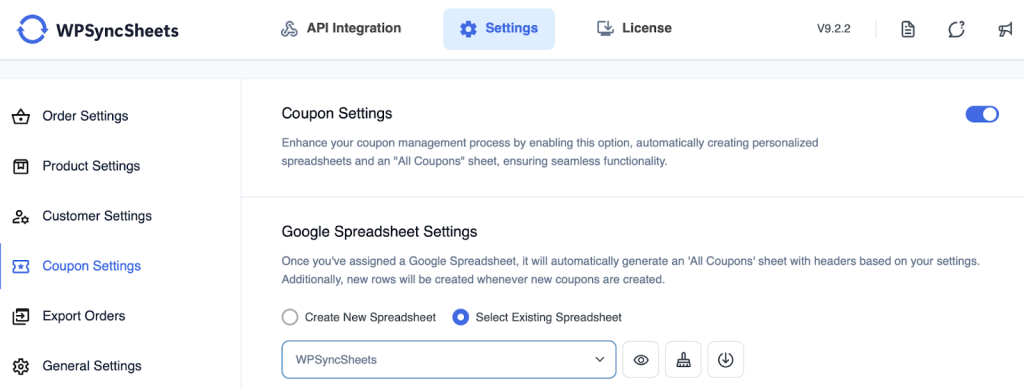Image resolution: width=1024 pixels, height=390 pixels.
Task: Choose Select Existing Spreadsheet radio option
Action: [461, 317]
